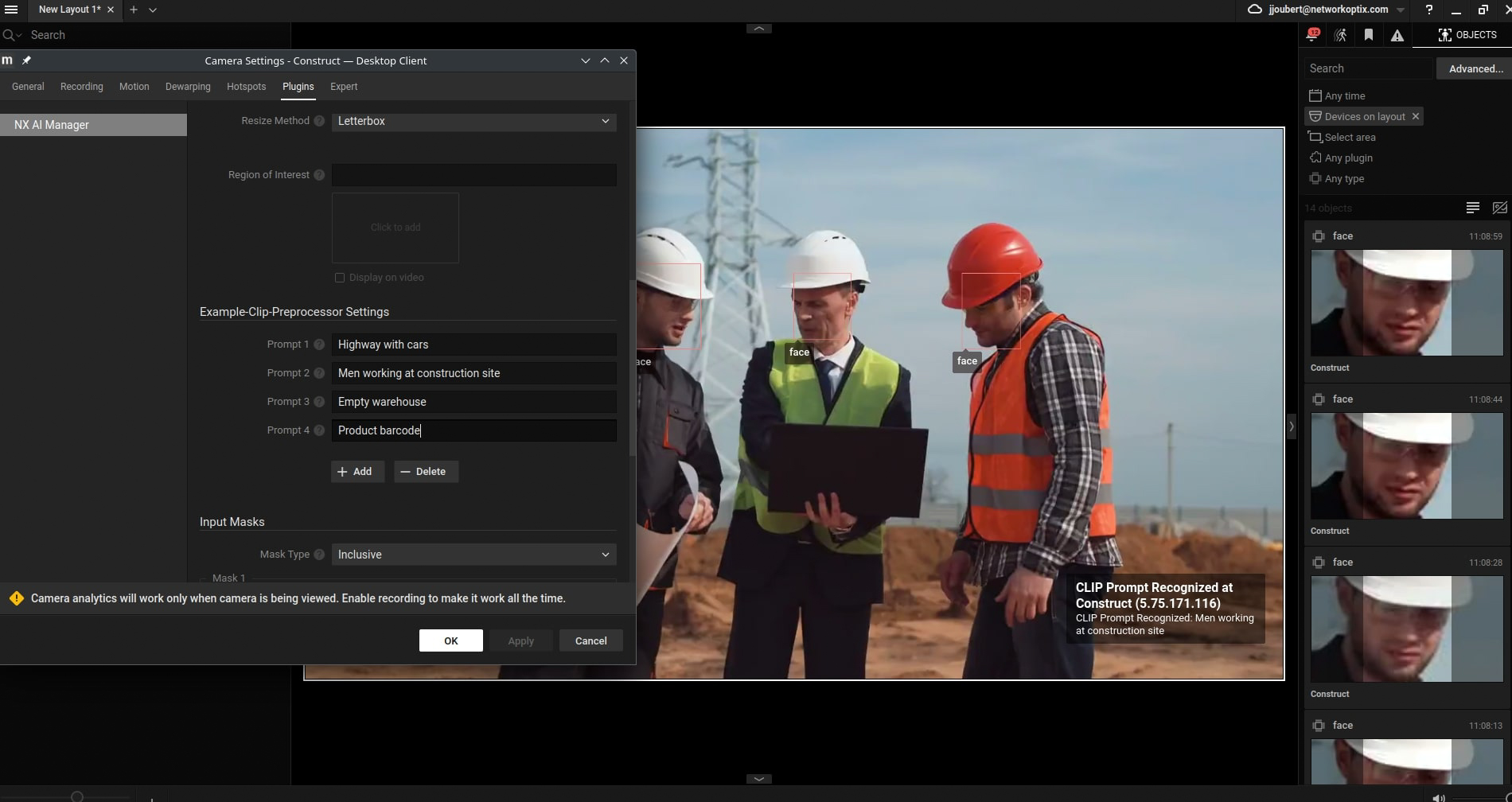Open the Events panel warning icon
The height and width of the screenshot is (802, 1512).
[x=1398, y=35]
